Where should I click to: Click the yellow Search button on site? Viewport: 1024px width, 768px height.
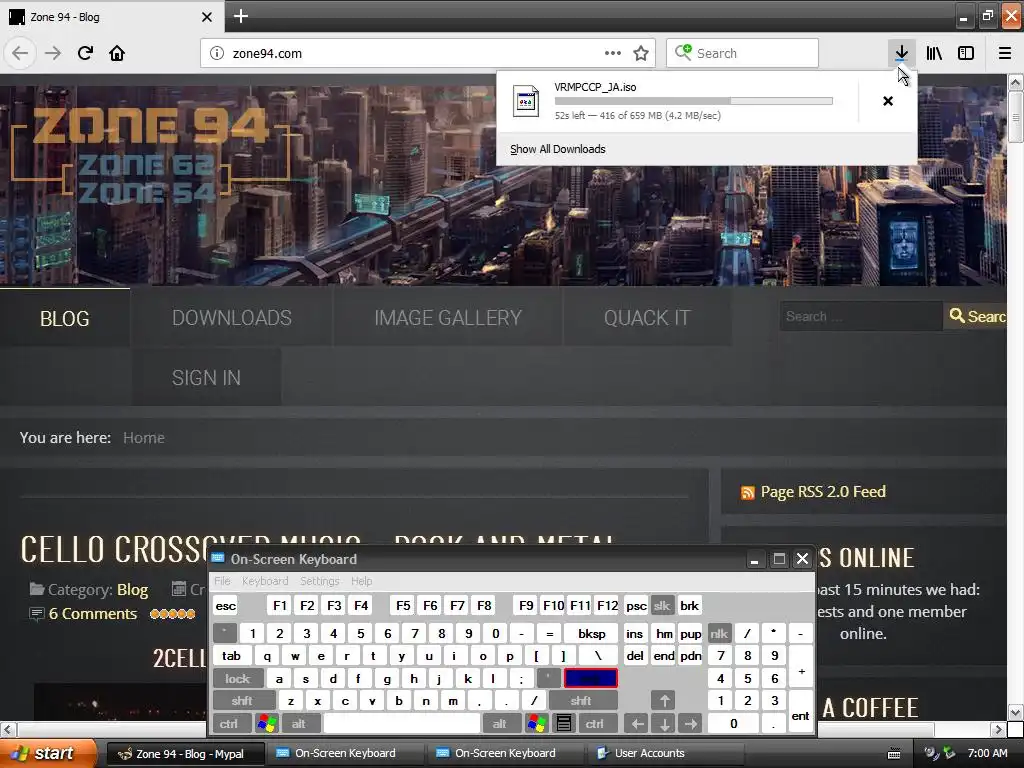pyautogui.click(x=976, y=316)
